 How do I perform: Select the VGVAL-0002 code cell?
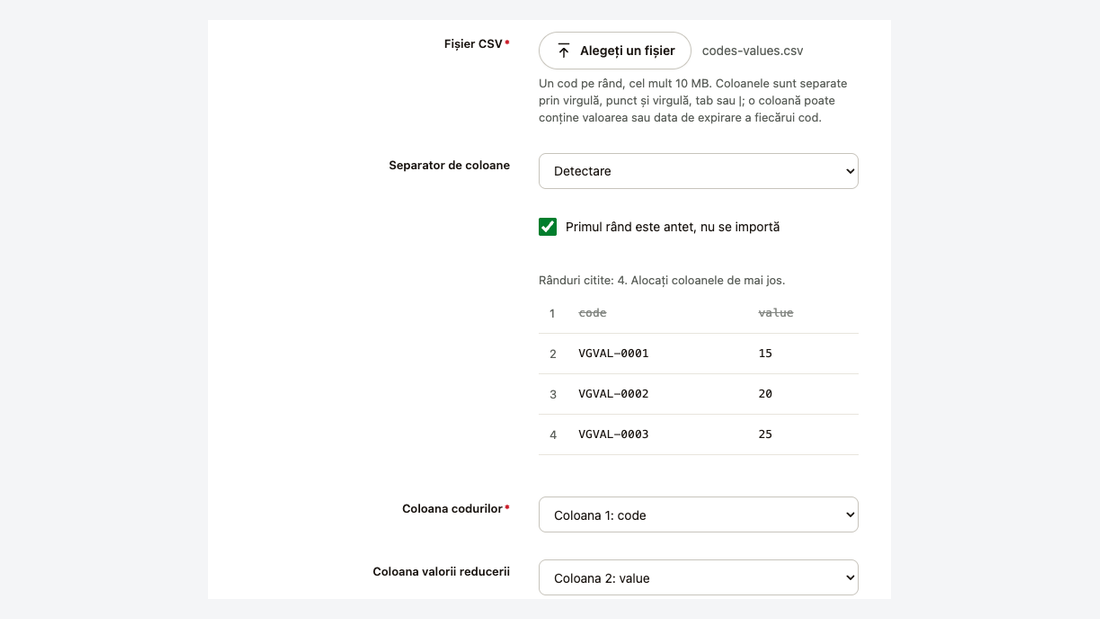coord(613,394)
